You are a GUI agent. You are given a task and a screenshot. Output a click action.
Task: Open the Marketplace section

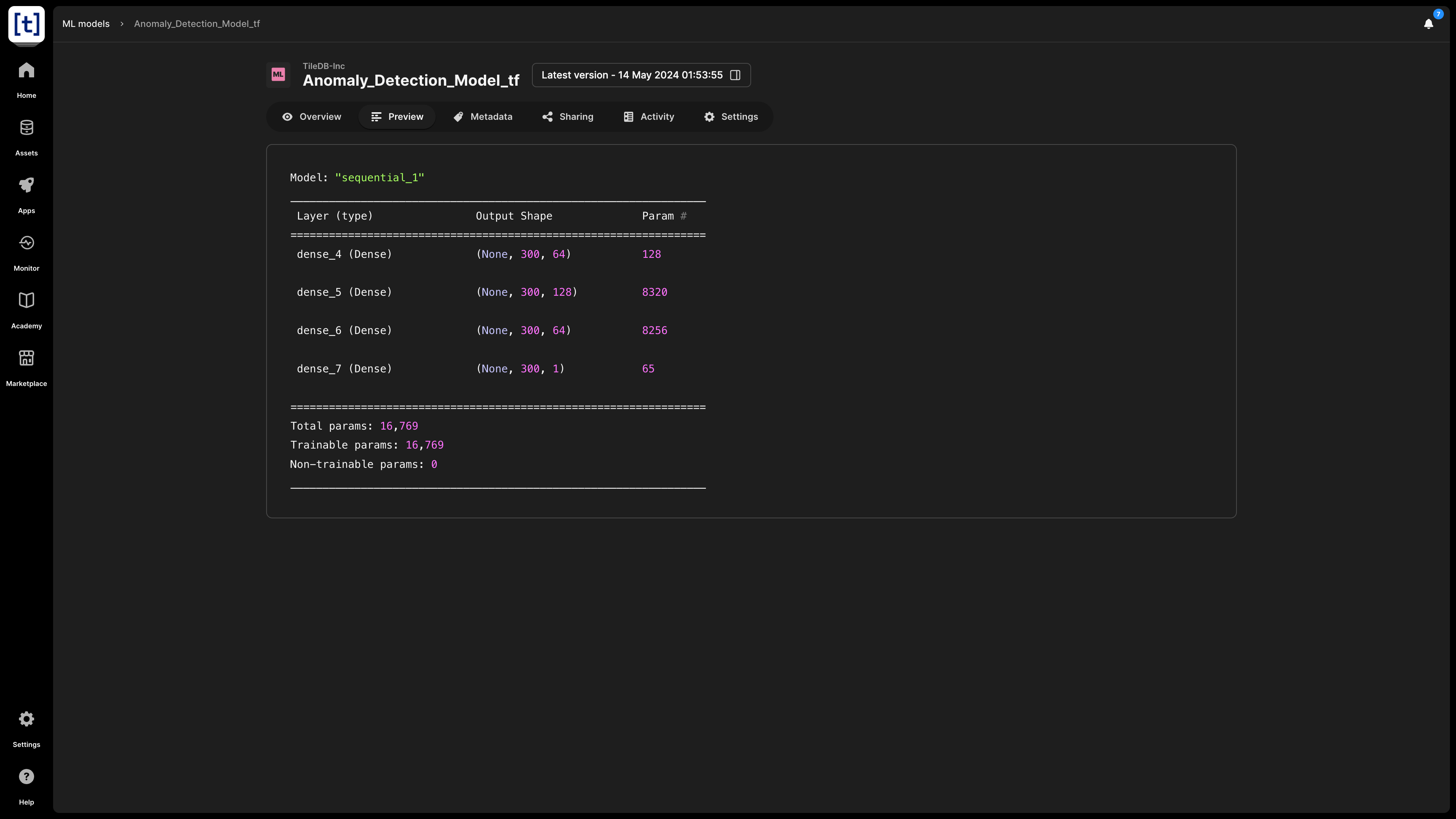pyautogui.click(x=27, y=367)
